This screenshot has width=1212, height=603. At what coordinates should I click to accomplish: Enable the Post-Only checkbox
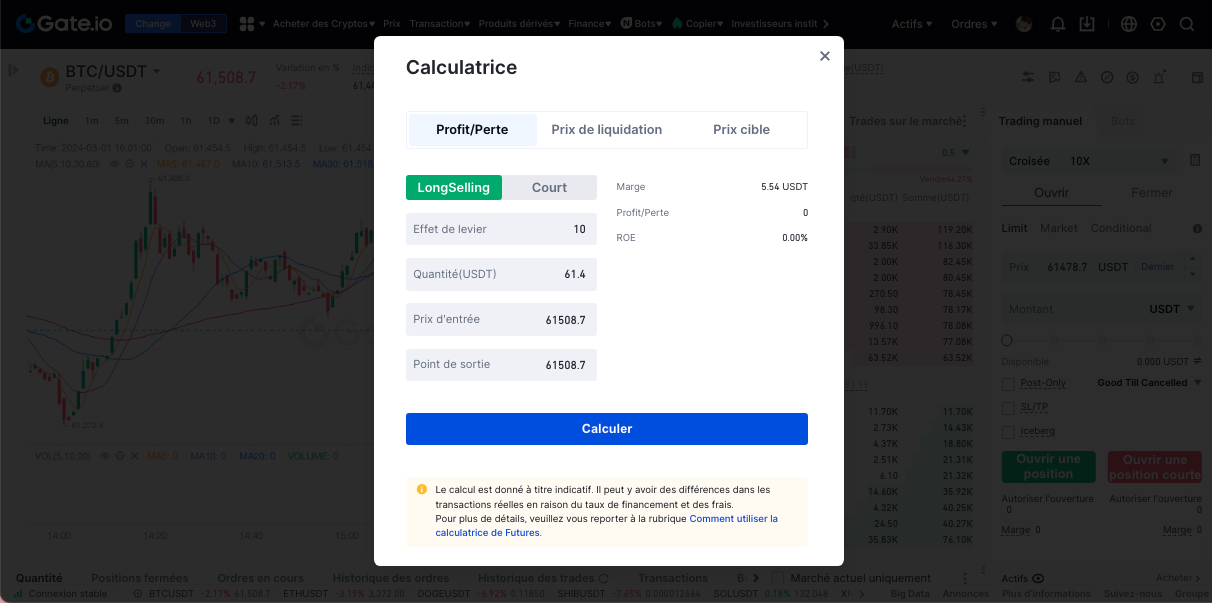click(x=1008, y=383)
